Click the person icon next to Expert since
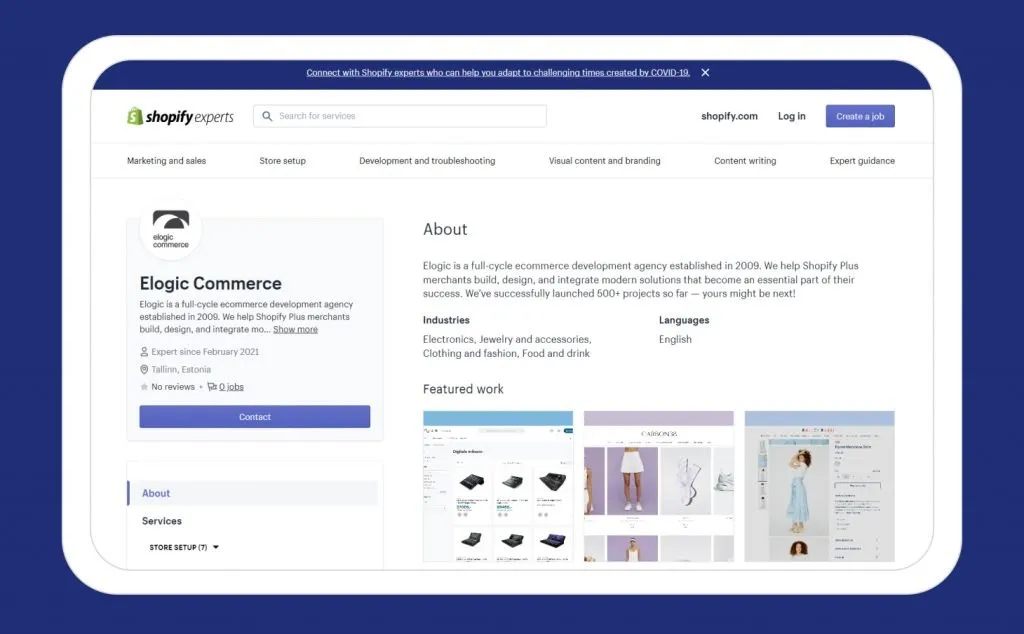 144,351
